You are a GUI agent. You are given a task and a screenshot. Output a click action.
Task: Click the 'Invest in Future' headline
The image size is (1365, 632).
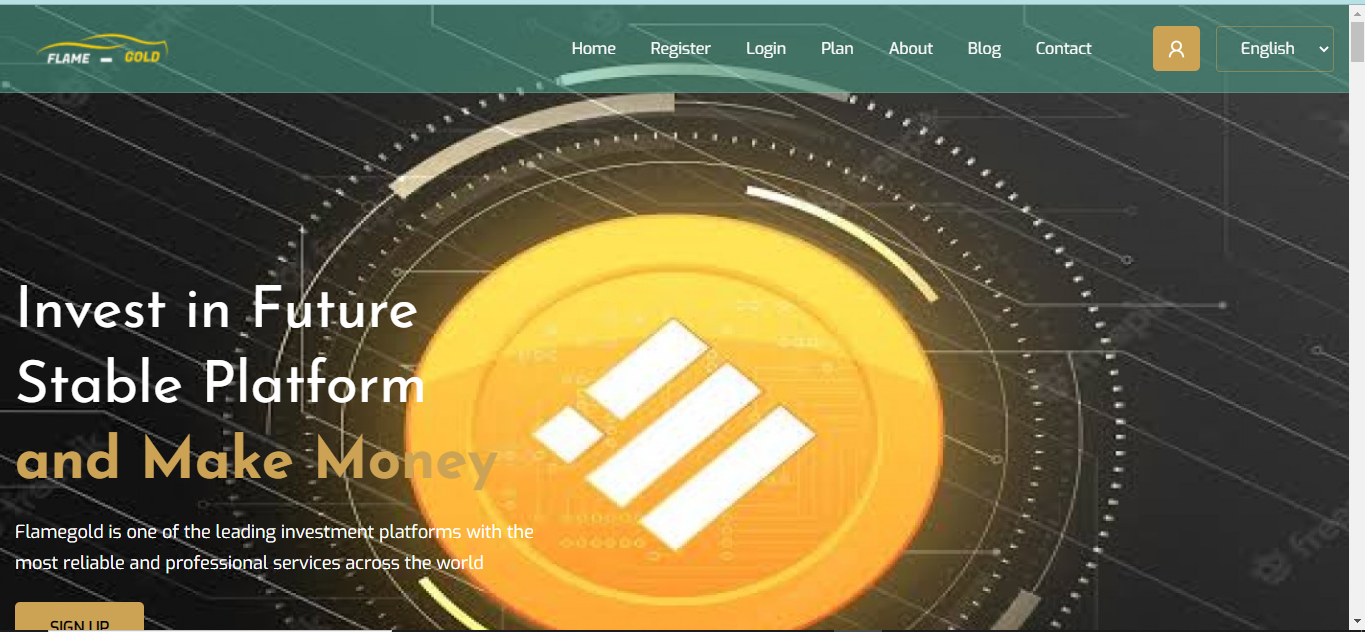click(x=217, y=308)
